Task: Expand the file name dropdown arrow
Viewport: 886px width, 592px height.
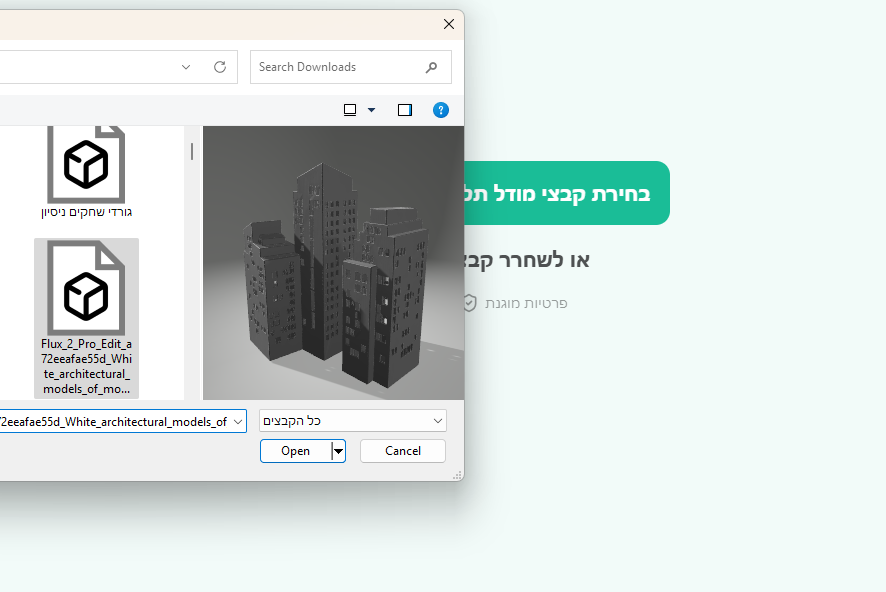Action: coord(238,421)
